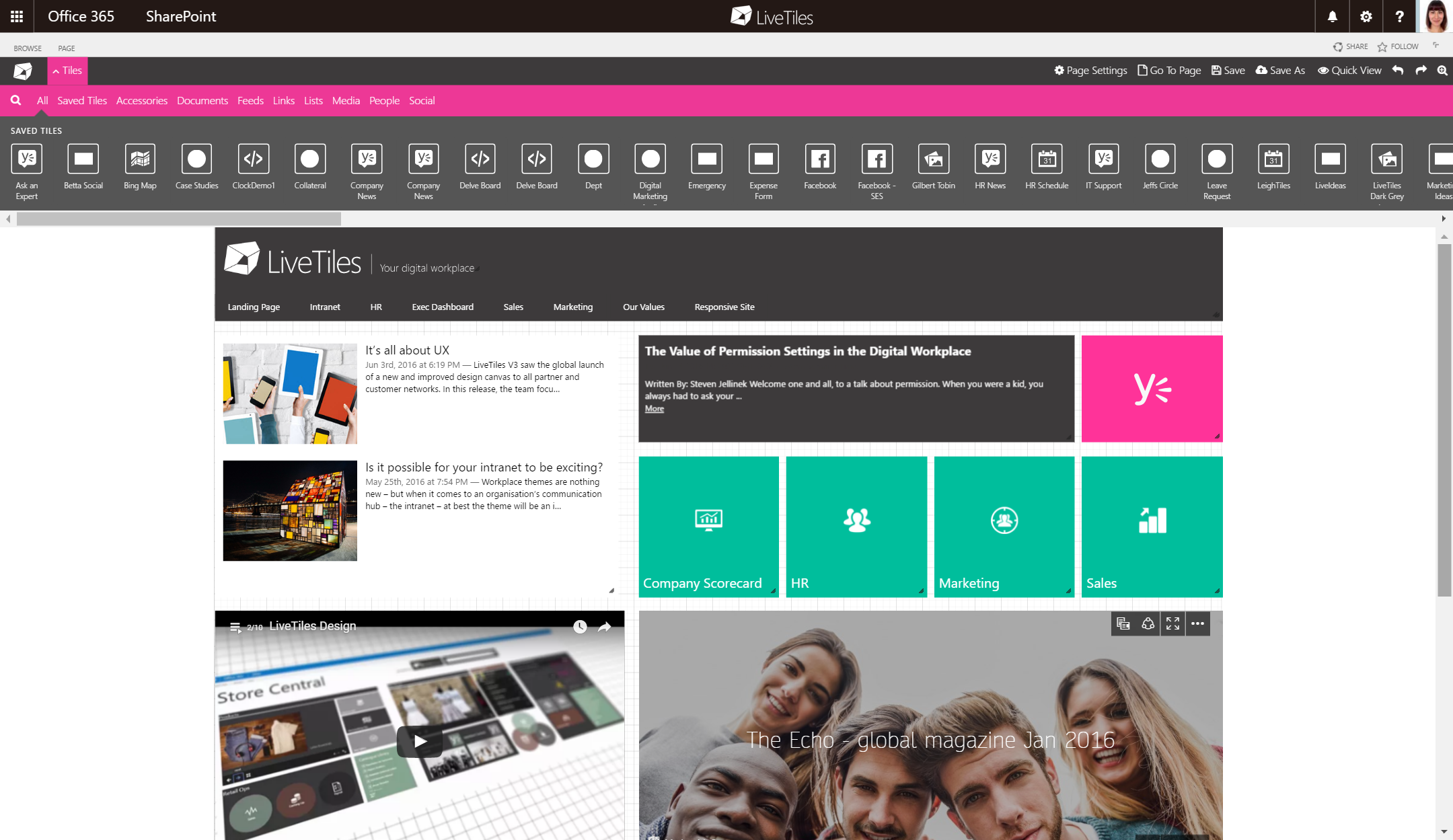The image size is (1453, 840).
Task: Click Go To Page in the toolbar
Action: pyautogui.click(x=1168, y=70)
